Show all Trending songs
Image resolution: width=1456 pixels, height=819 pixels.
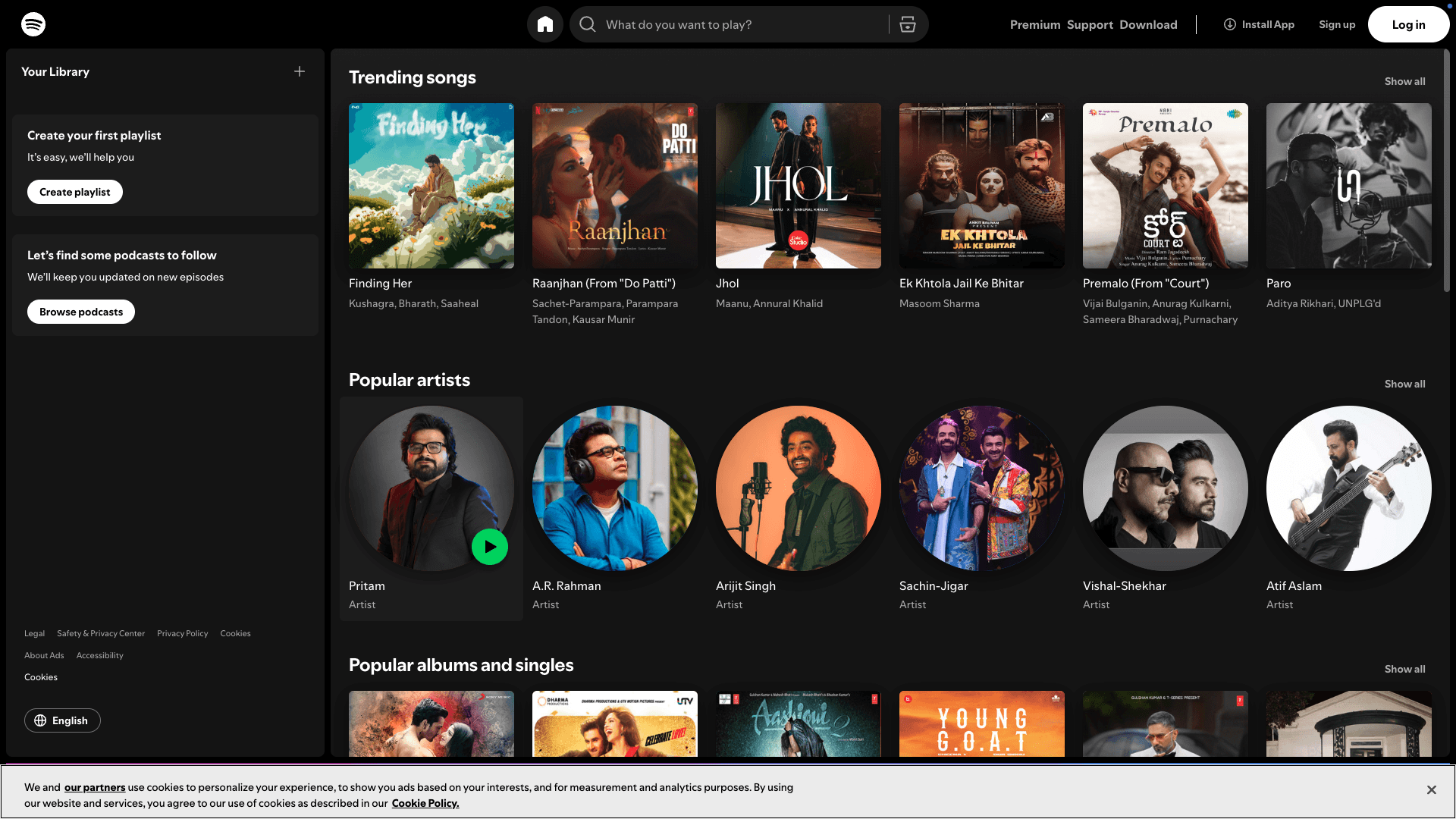1404,81
